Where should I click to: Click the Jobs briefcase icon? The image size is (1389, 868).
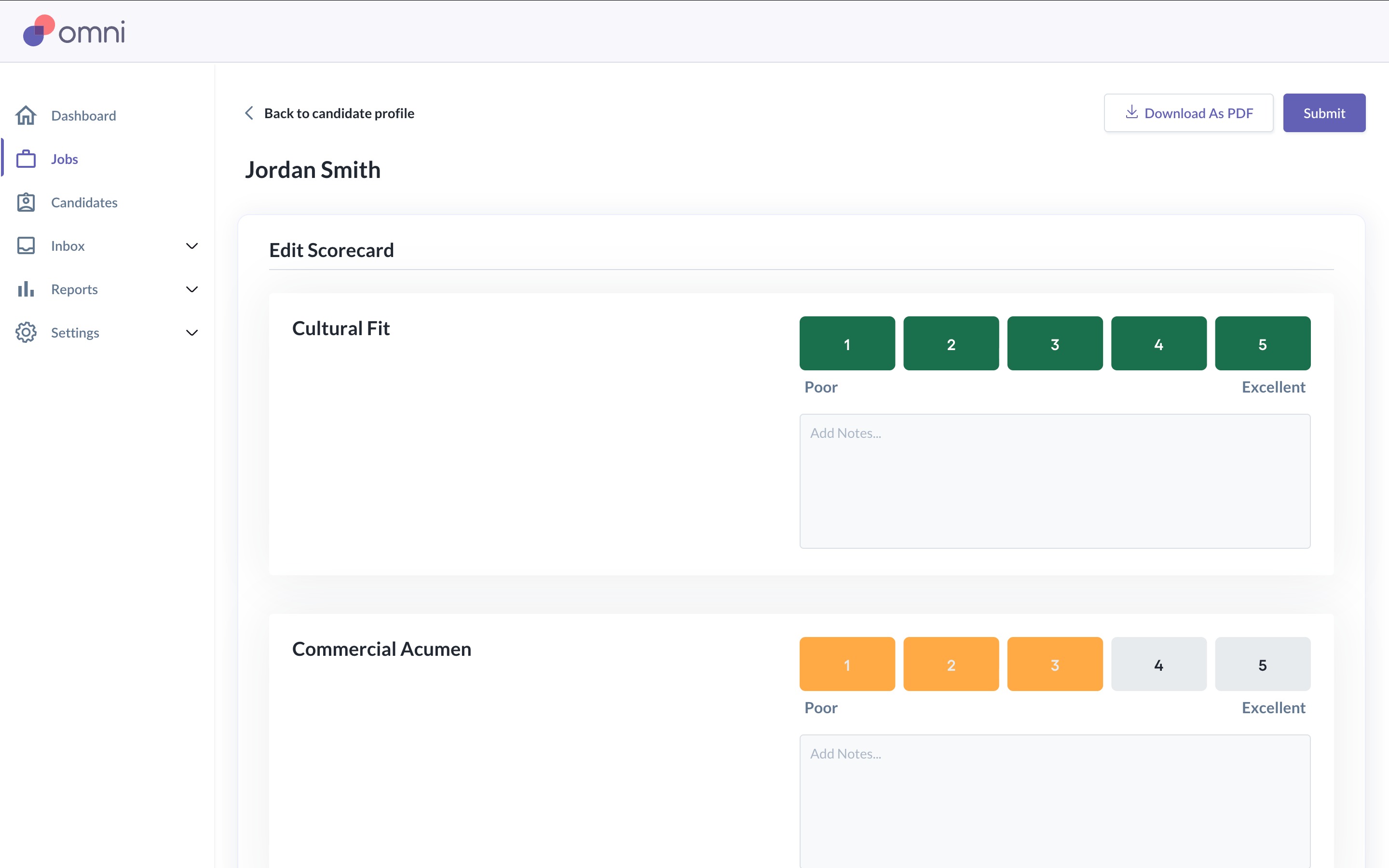[x=26, y=159]
